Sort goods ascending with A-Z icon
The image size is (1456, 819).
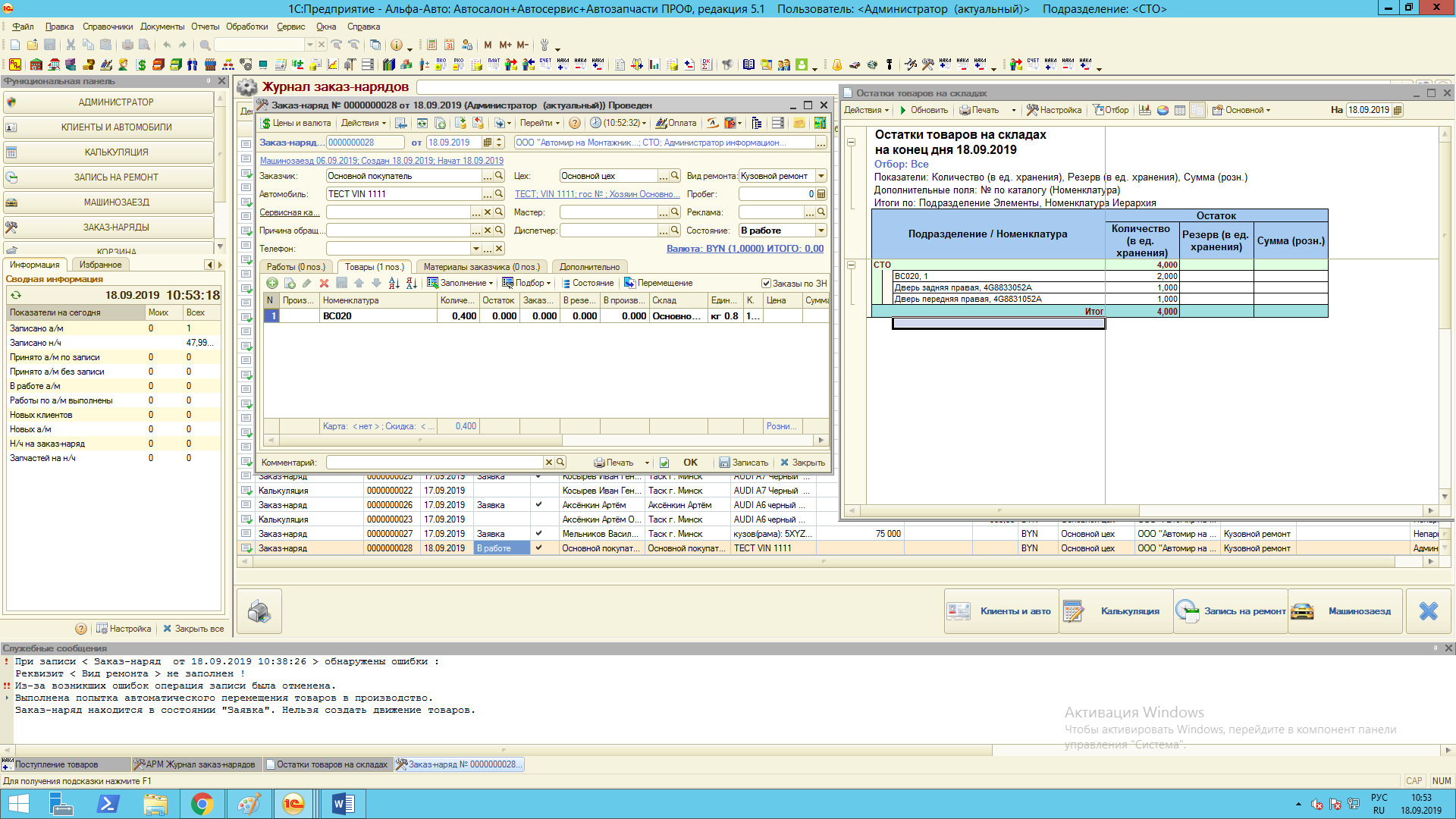point(394,283)
